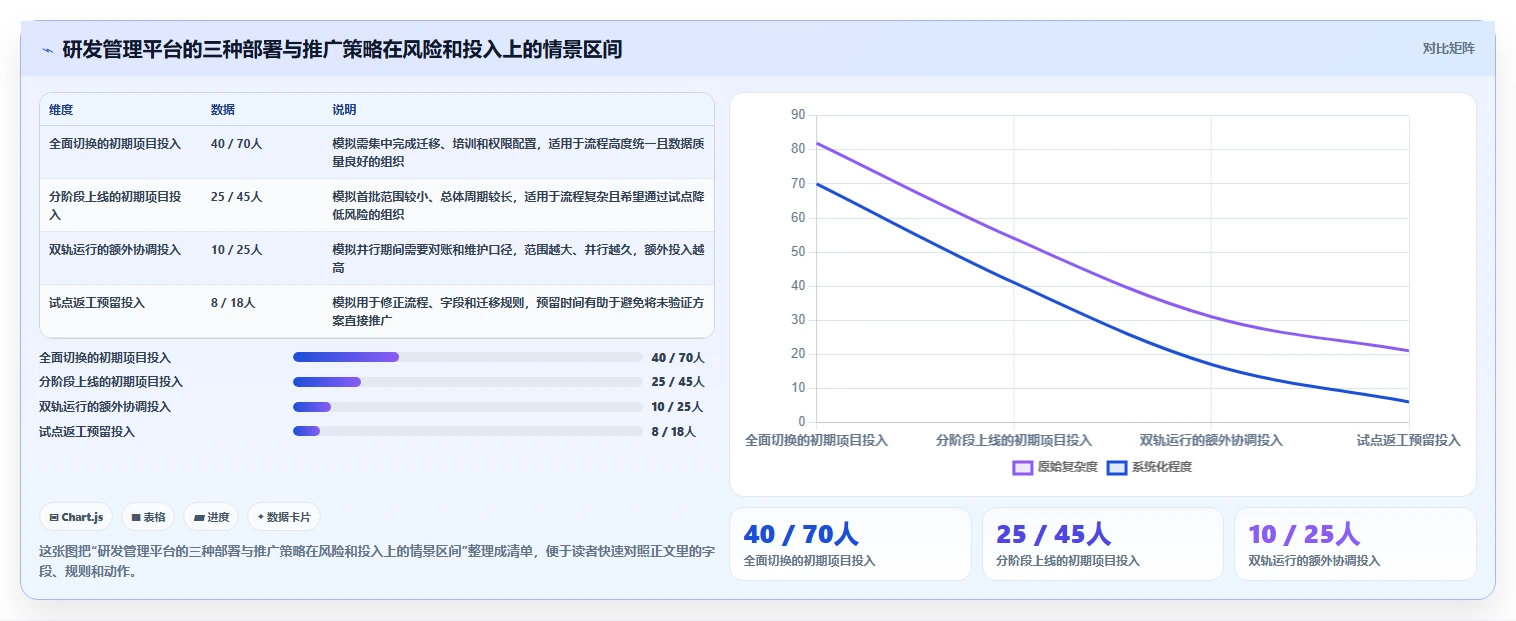Click chart x-axis label 试点返工预留投入

[1409, 440]
